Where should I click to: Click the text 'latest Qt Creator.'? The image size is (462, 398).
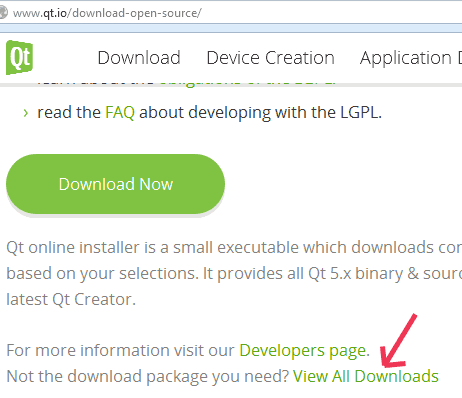point(71,299)
